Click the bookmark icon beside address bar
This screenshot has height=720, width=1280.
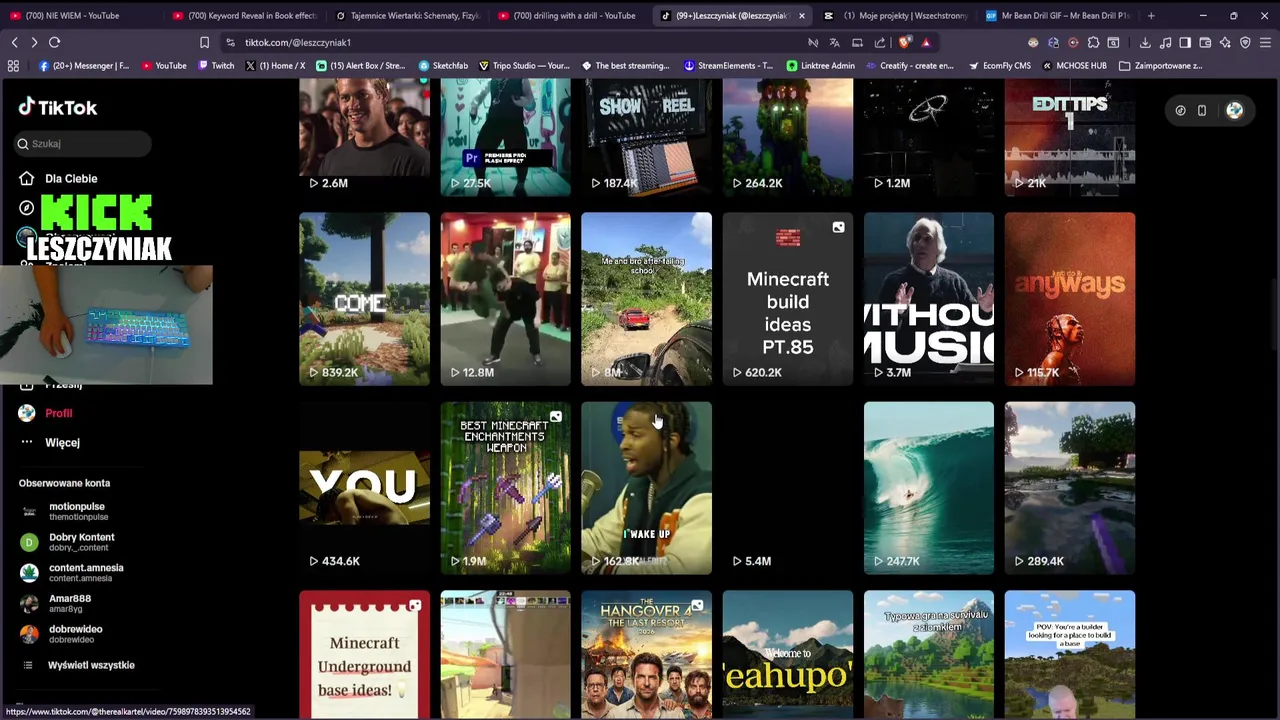(x=204, y=42)
